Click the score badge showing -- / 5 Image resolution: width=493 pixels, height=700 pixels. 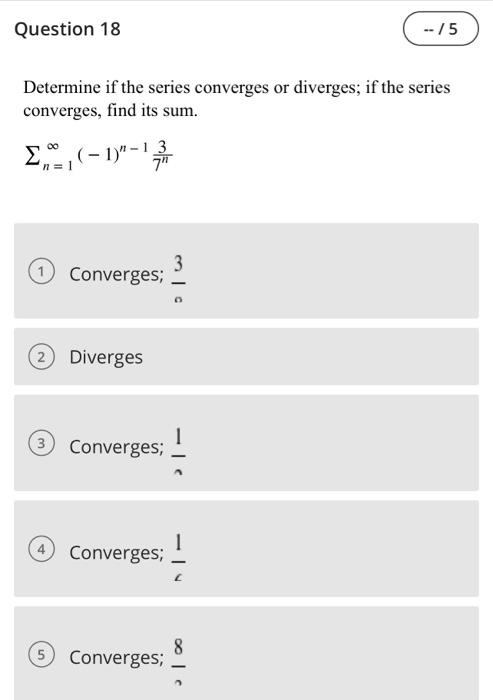tap(441, 29)
